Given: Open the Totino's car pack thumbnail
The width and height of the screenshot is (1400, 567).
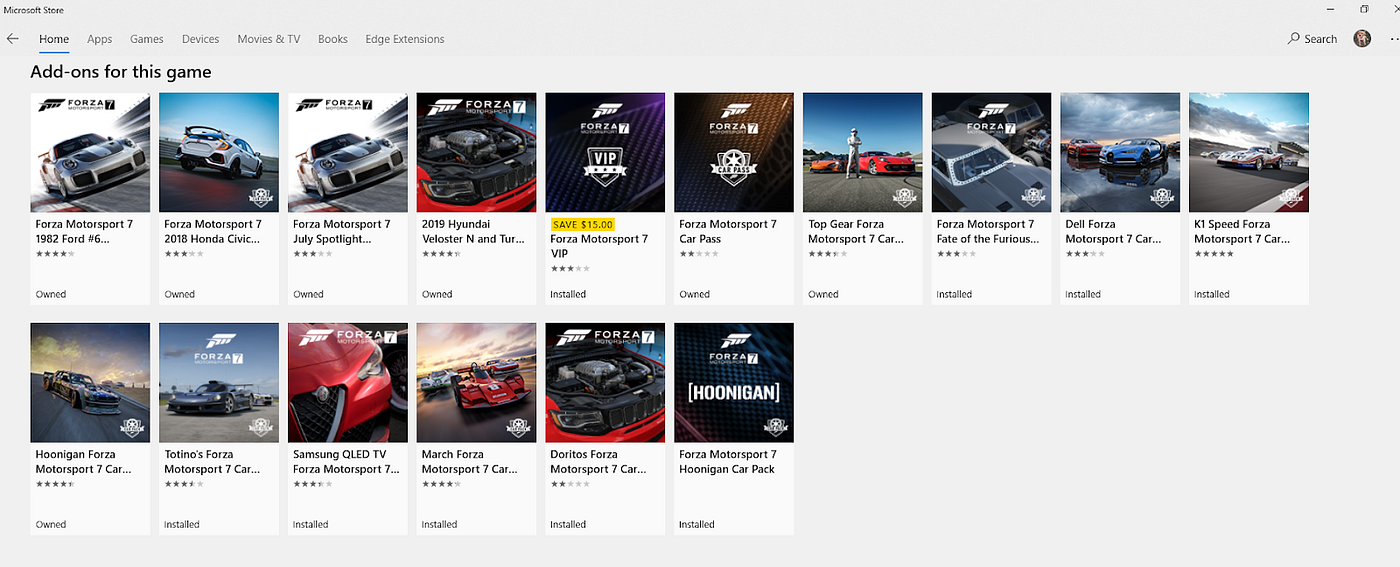Looking at the screenshot, I should click(x=219, y=382).
